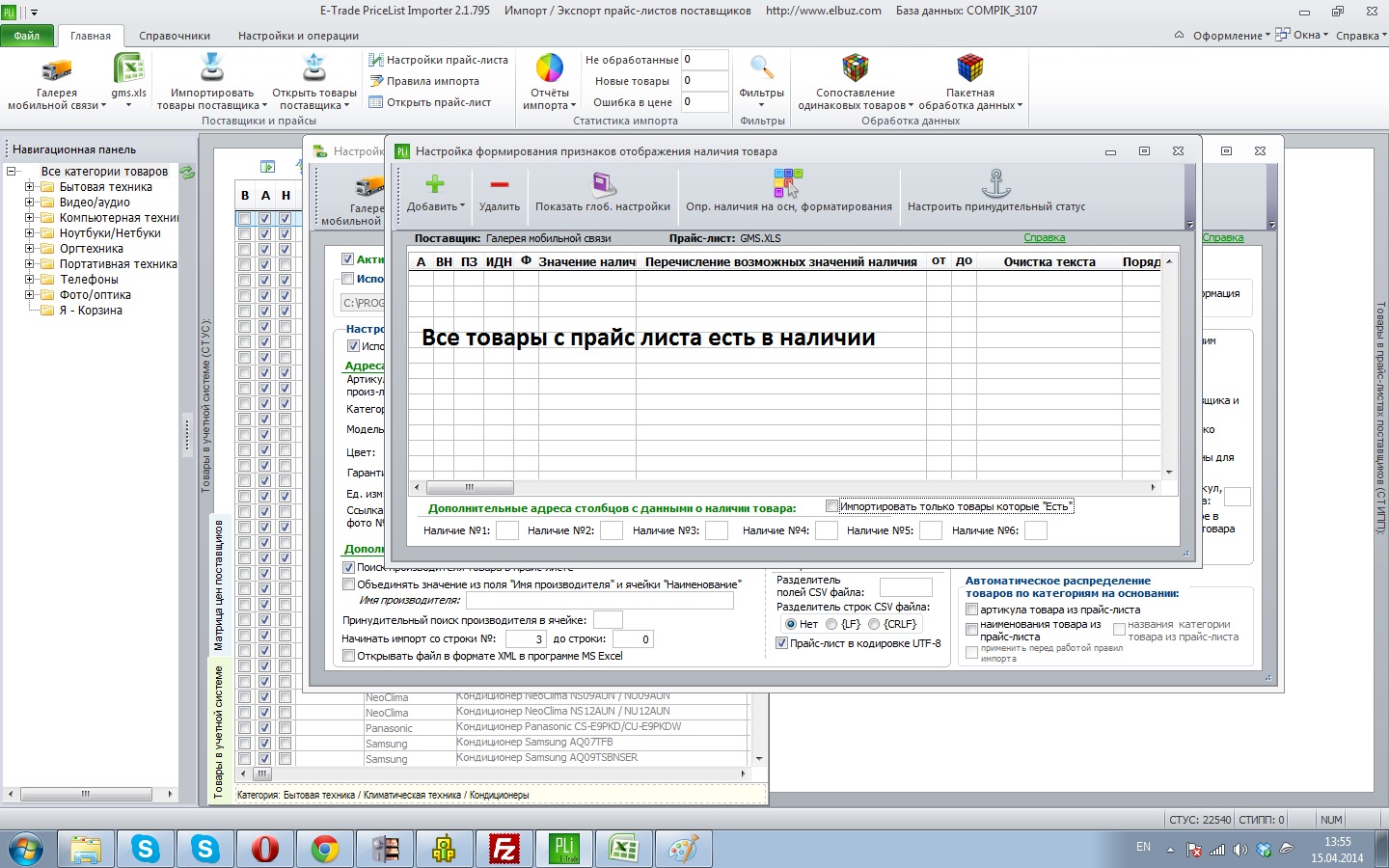Switch to the Справочники tab
Screen dimensions: 1389x868
175,36
